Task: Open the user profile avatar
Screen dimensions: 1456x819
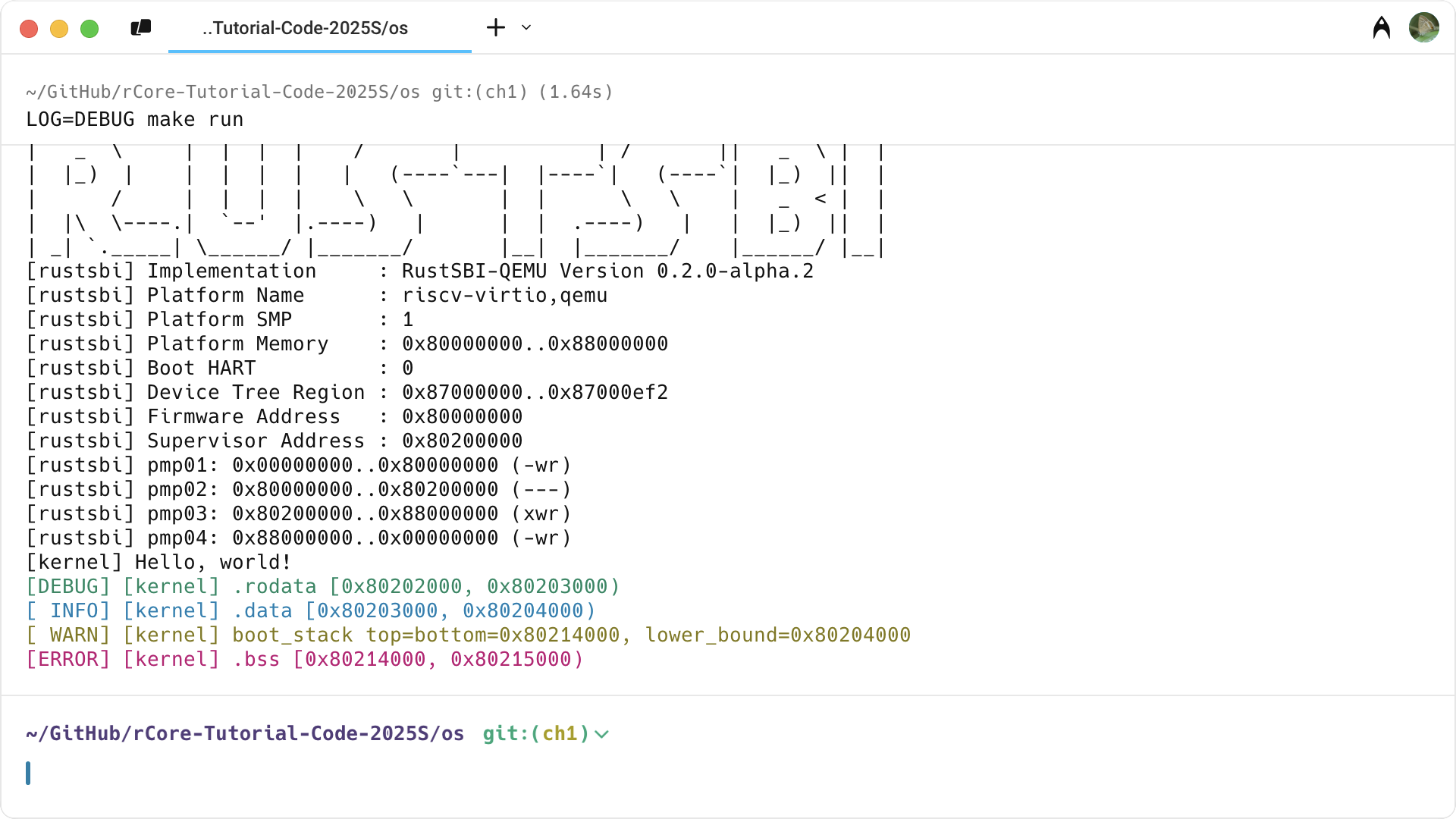Action: pyautogui.click(x=1424, y=28)
